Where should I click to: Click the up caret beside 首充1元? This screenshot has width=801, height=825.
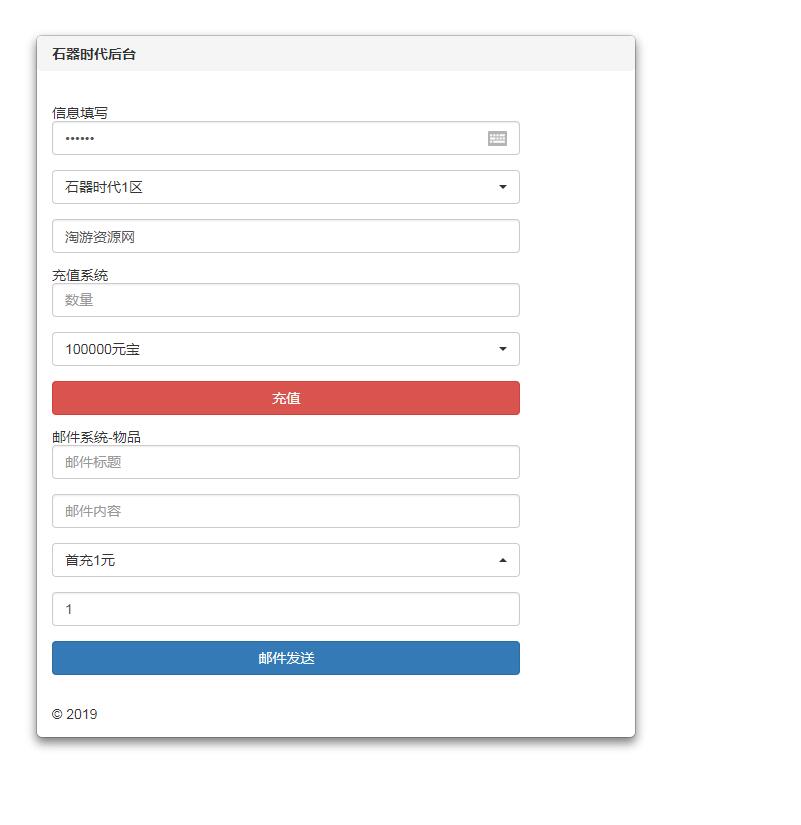502,560
